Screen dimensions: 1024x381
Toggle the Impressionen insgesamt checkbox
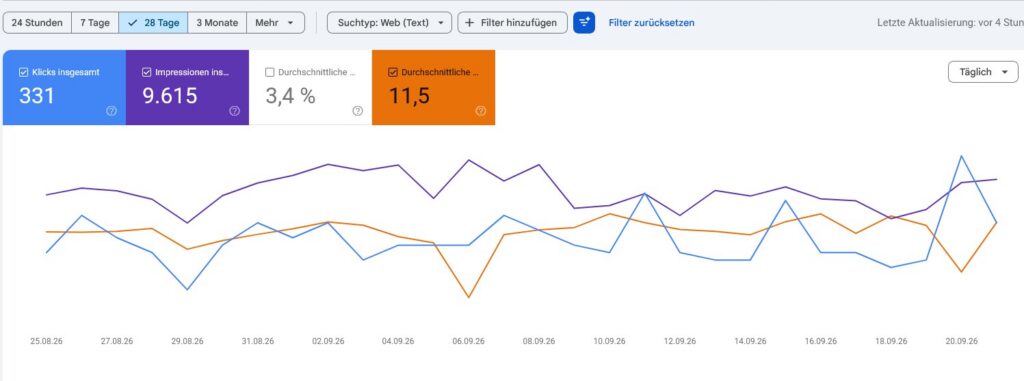click(147, 73)
